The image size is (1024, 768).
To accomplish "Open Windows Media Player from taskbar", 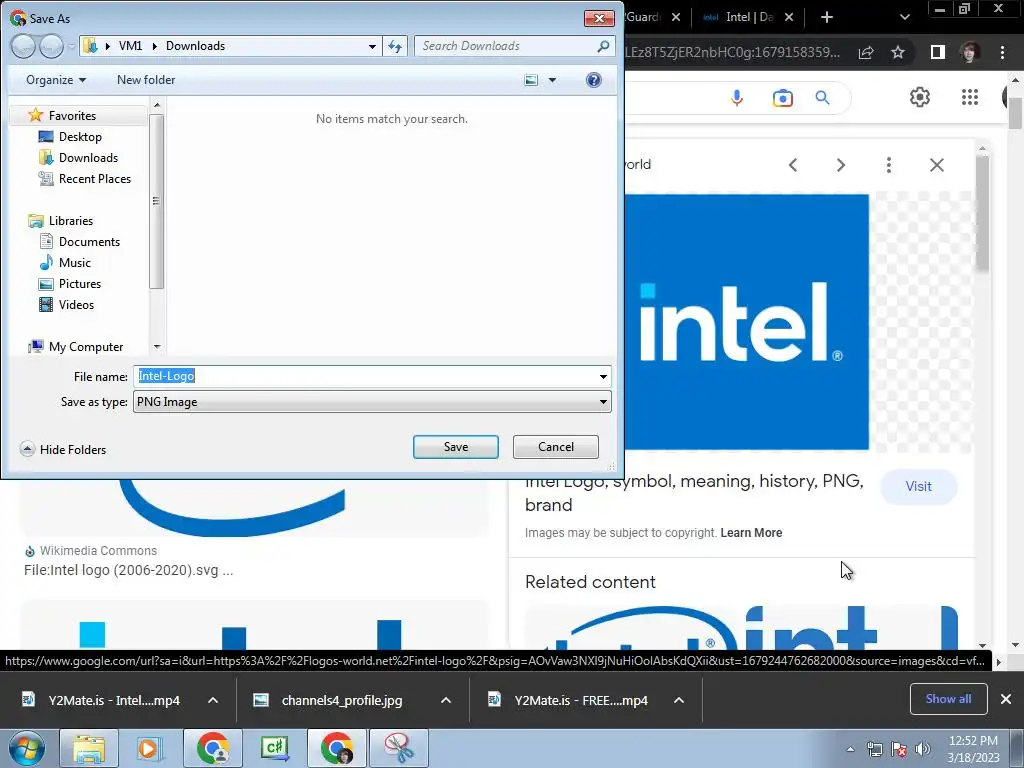I will (150, 748).
